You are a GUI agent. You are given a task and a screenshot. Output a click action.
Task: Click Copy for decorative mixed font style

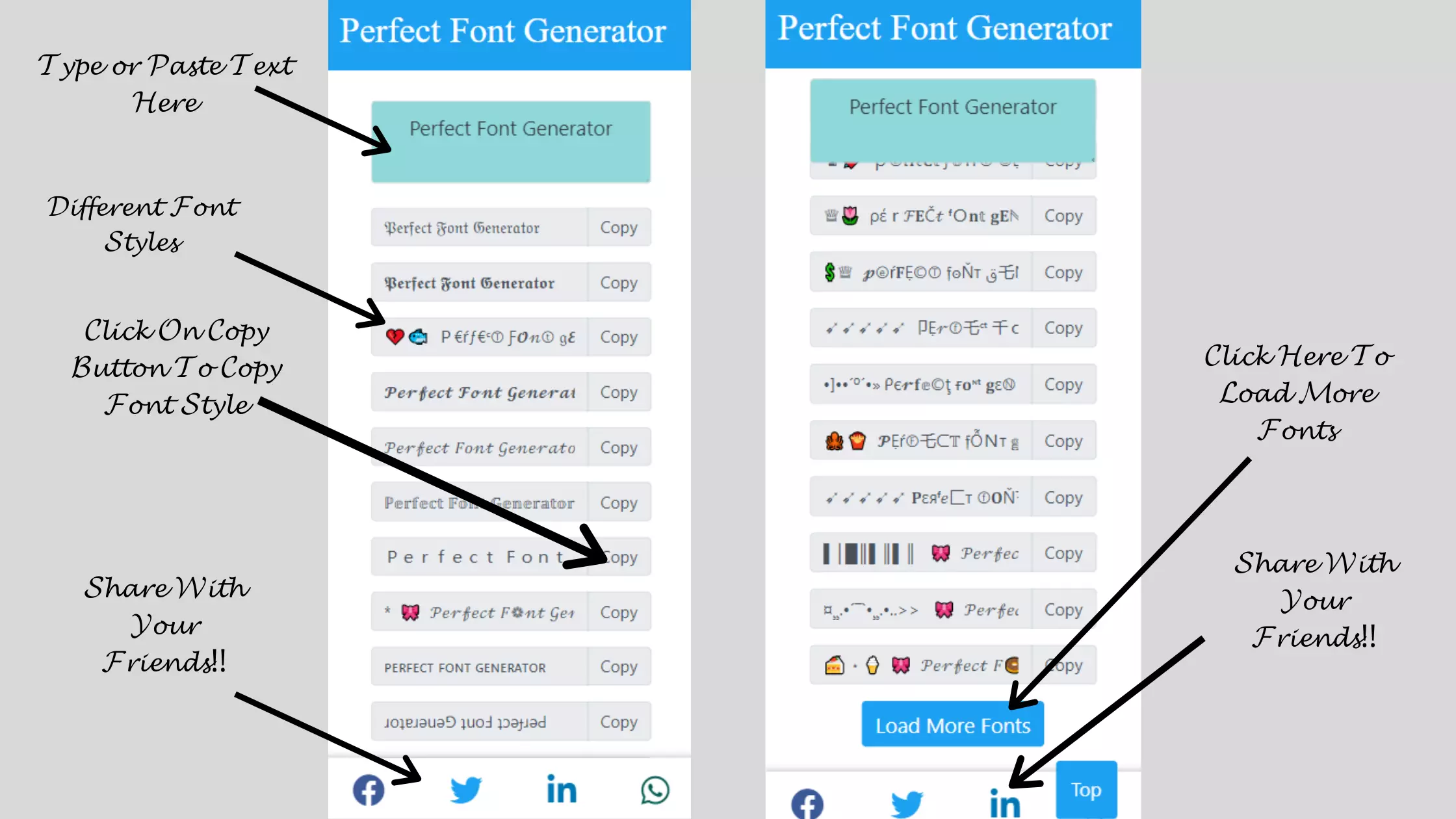pos(618,337)
